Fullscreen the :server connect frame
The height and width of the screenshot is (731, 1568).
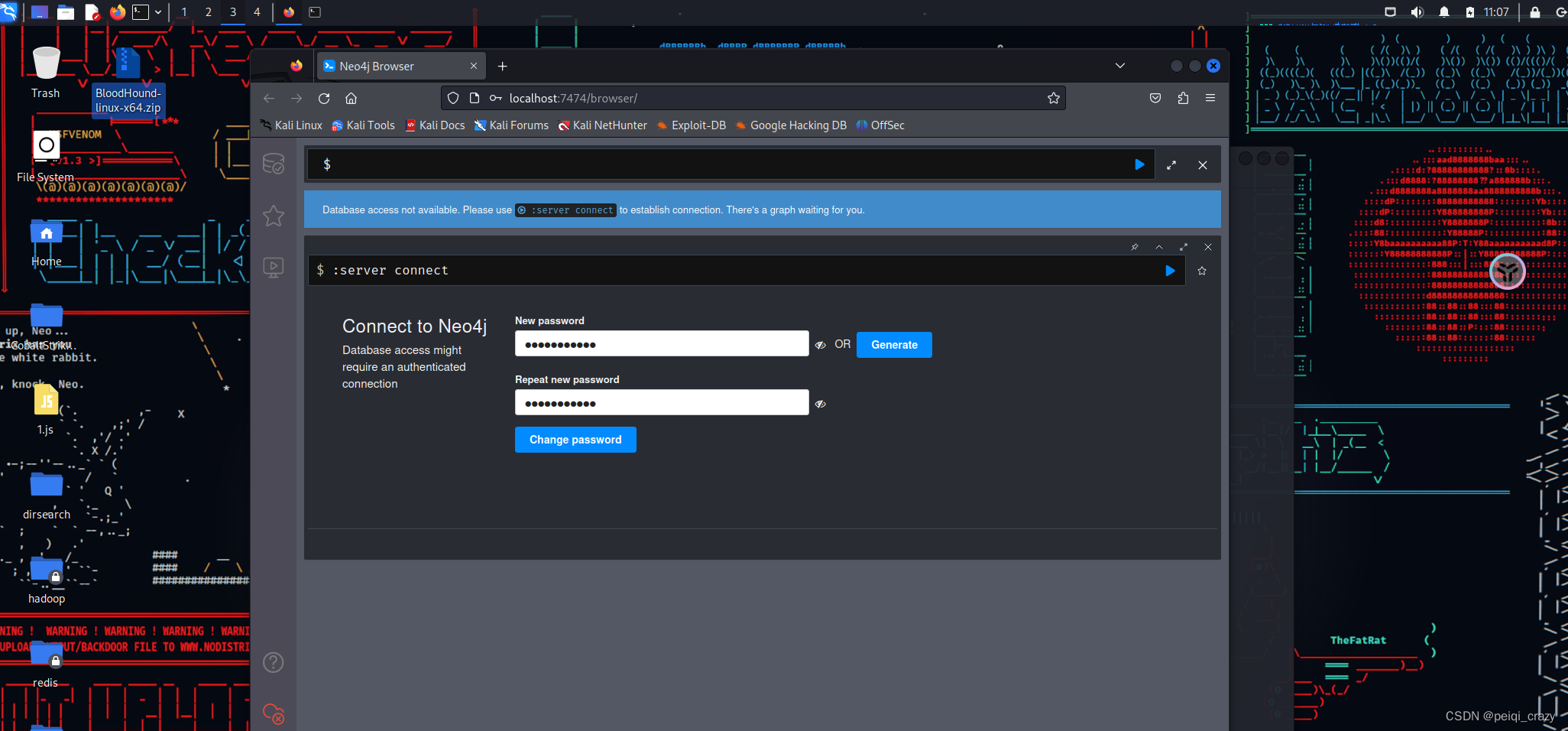(1184, 247)
